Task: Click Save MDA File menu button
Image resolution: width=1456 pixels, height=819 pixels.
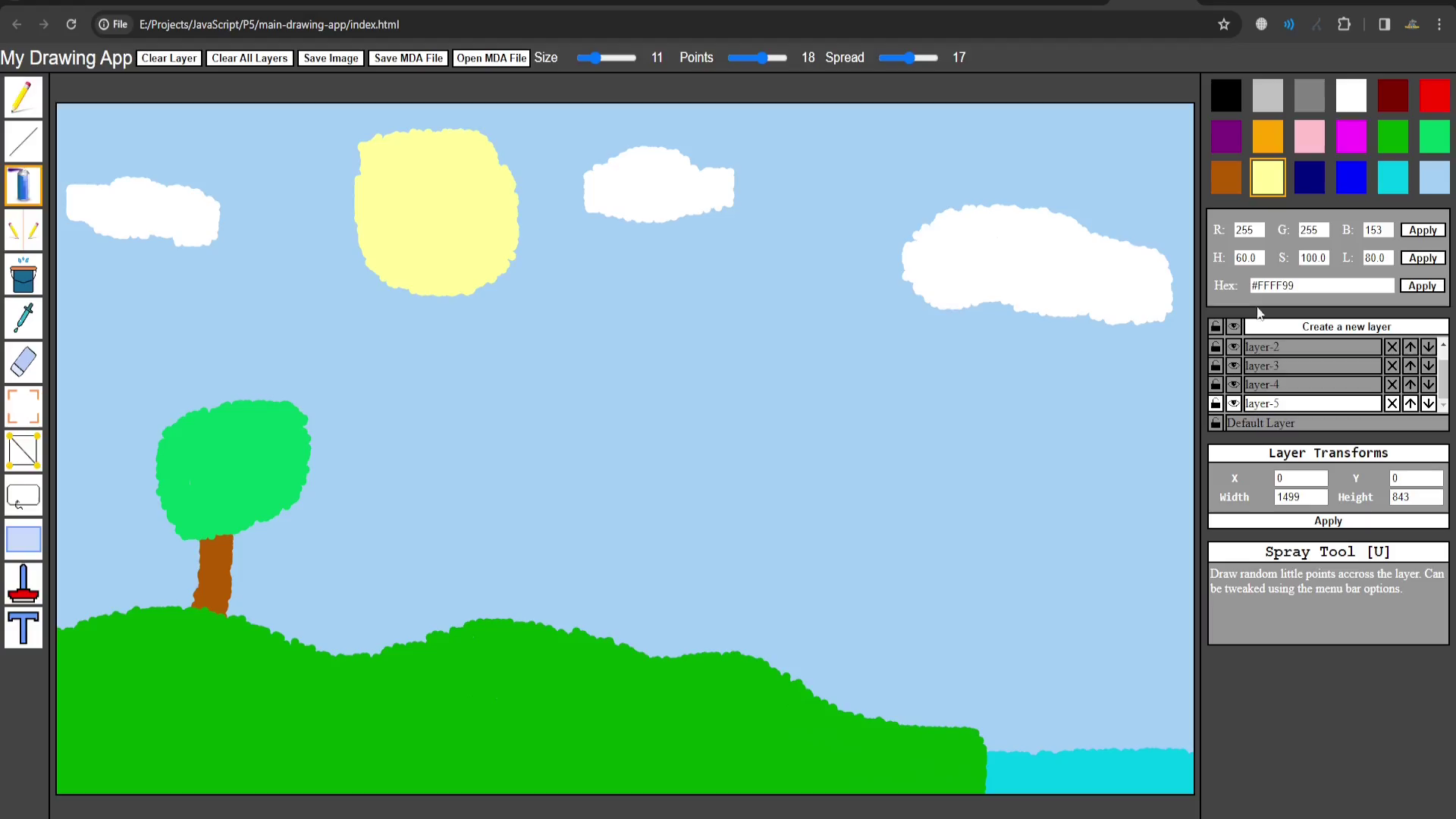Action: [408, 58]
